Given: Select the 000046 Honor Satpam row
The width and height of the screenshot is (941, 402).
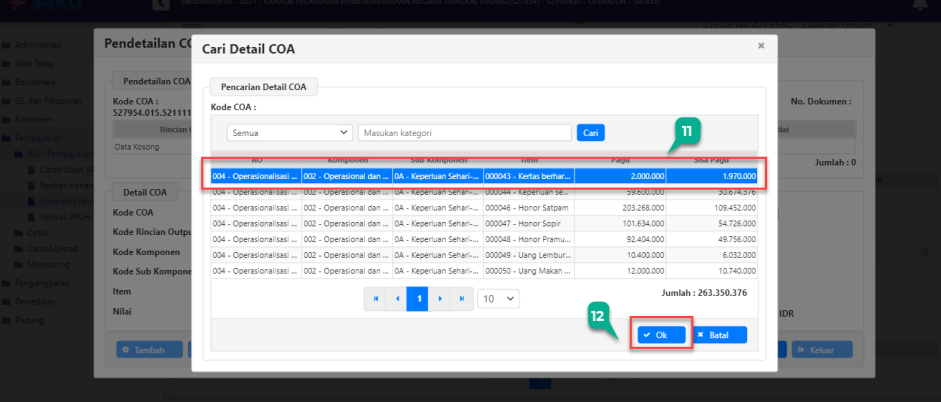Looking at the screenshot, I should click(x=483, y=209).
